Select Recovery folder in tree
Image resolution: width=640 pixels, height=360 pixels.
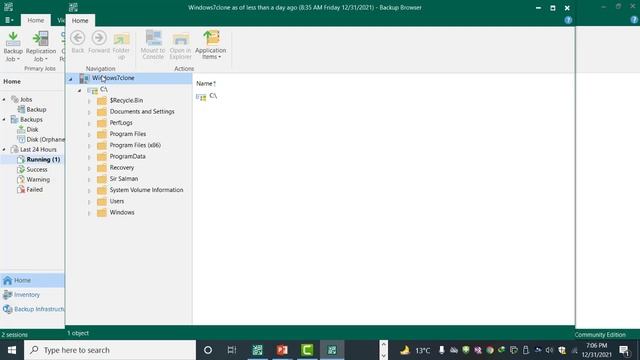[122, 167]
